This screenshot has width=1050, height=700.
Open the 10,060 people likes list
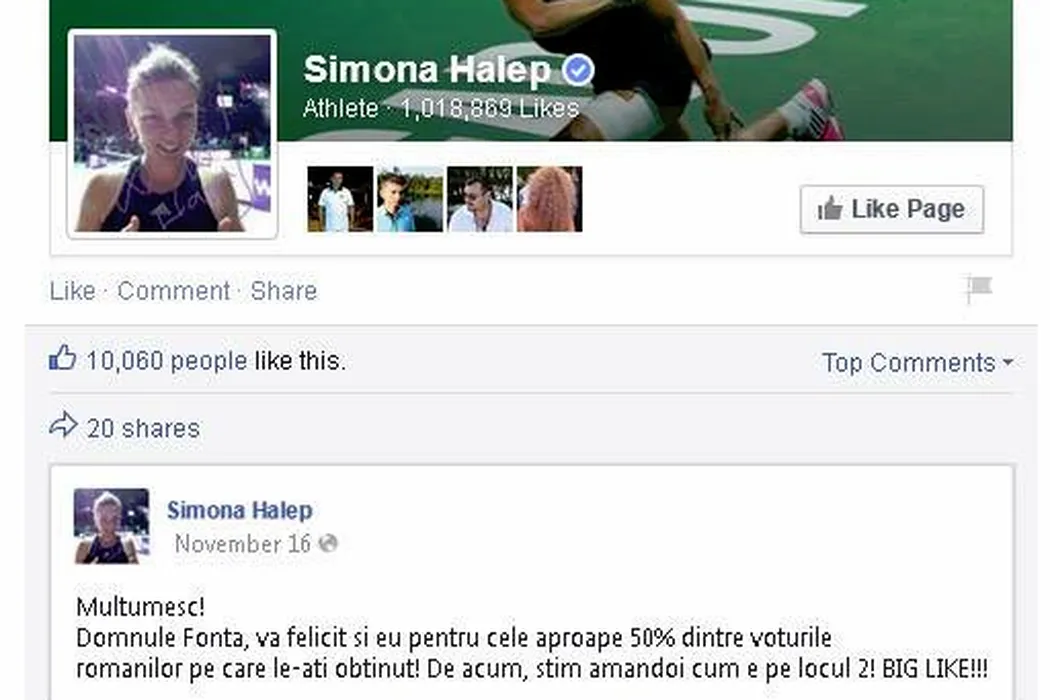[x=167, y=361]
